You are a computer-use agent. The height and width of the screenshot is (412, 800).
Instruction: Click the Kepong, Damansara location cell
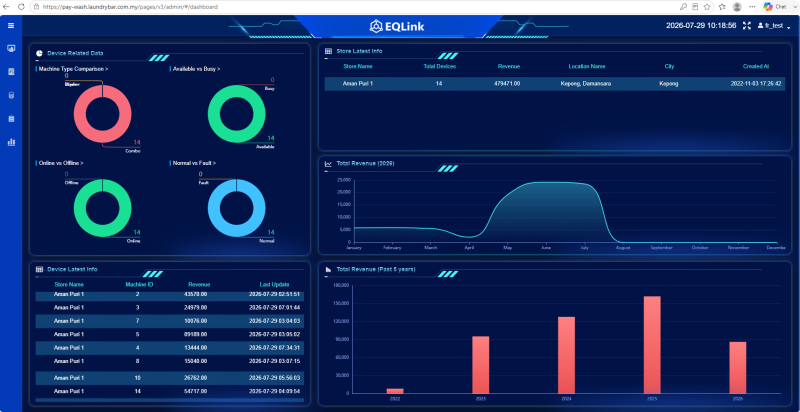pyautogui.click(x=585, y=83)
